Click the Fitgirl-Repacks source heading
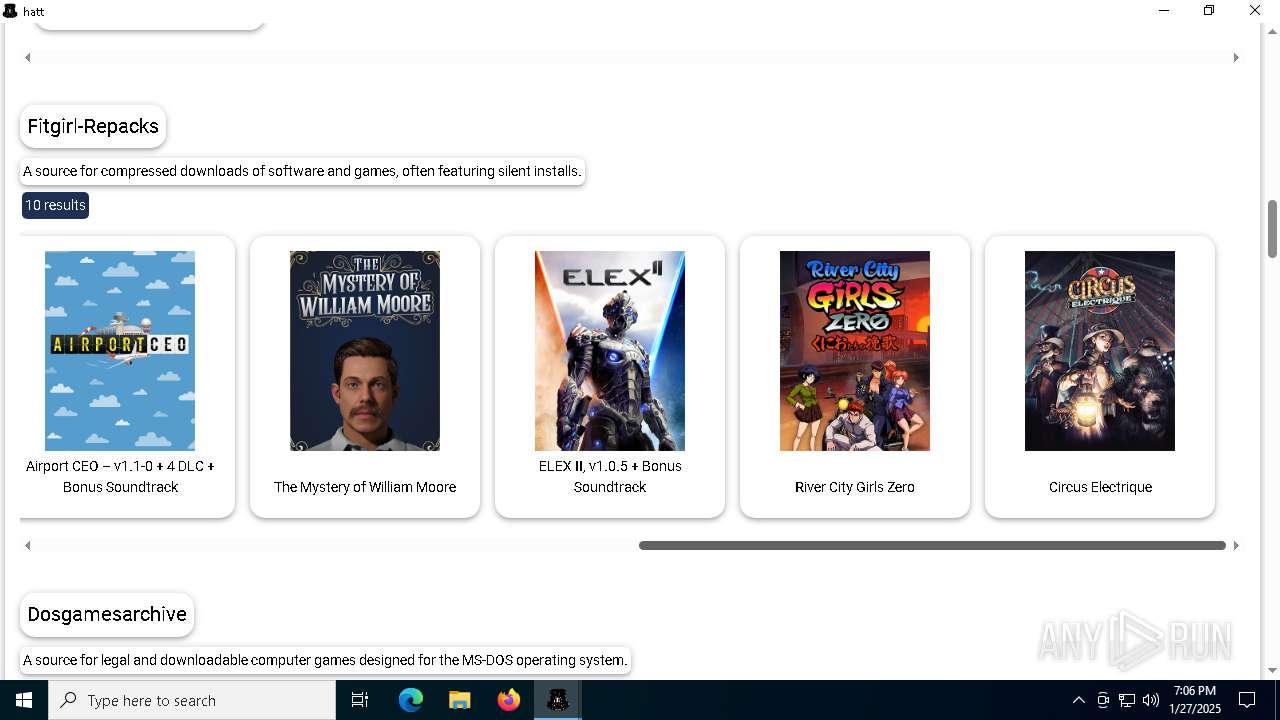This screenshot has height=720, width=1280. point(93,126)
